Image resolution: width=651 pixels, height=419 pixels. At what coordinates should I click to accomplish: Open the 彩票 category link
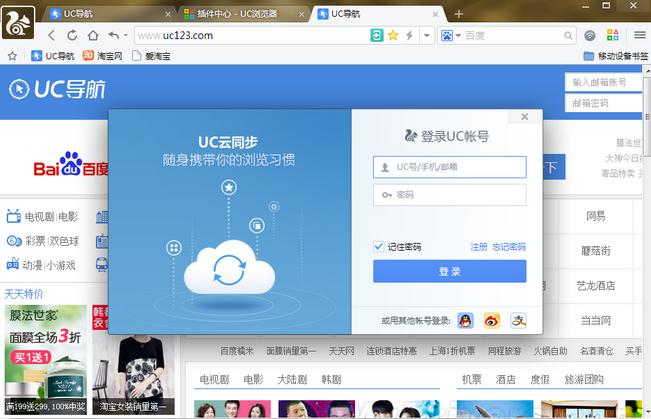point(35,241)
